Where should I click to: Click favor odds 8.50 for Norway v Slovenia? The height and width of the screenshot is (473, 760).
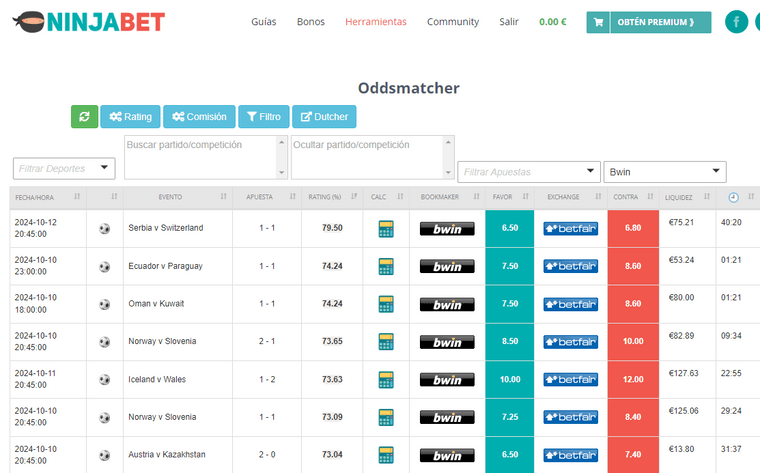click(510, 342)
